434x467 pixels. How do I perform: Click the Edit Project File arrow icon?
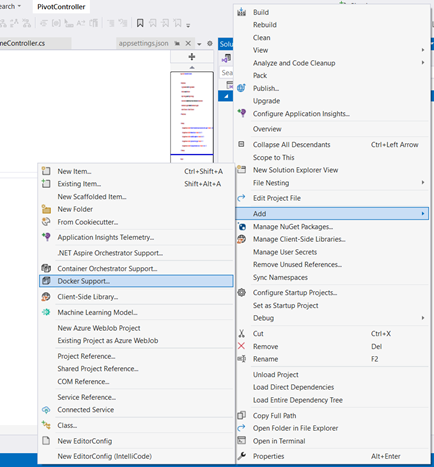(241, 198)
